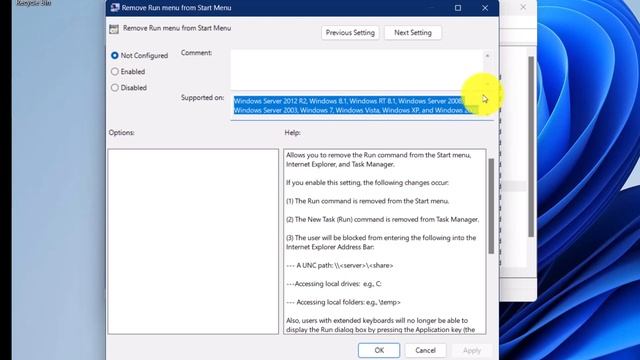Maximize the Remove Run menu dialog

click(x=458, y=8)
